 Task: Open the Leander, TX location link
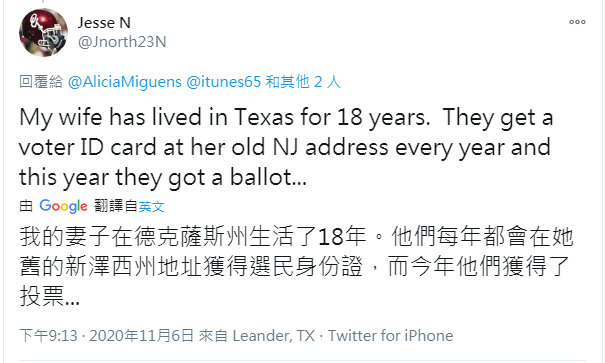click(x=274, y=336)
